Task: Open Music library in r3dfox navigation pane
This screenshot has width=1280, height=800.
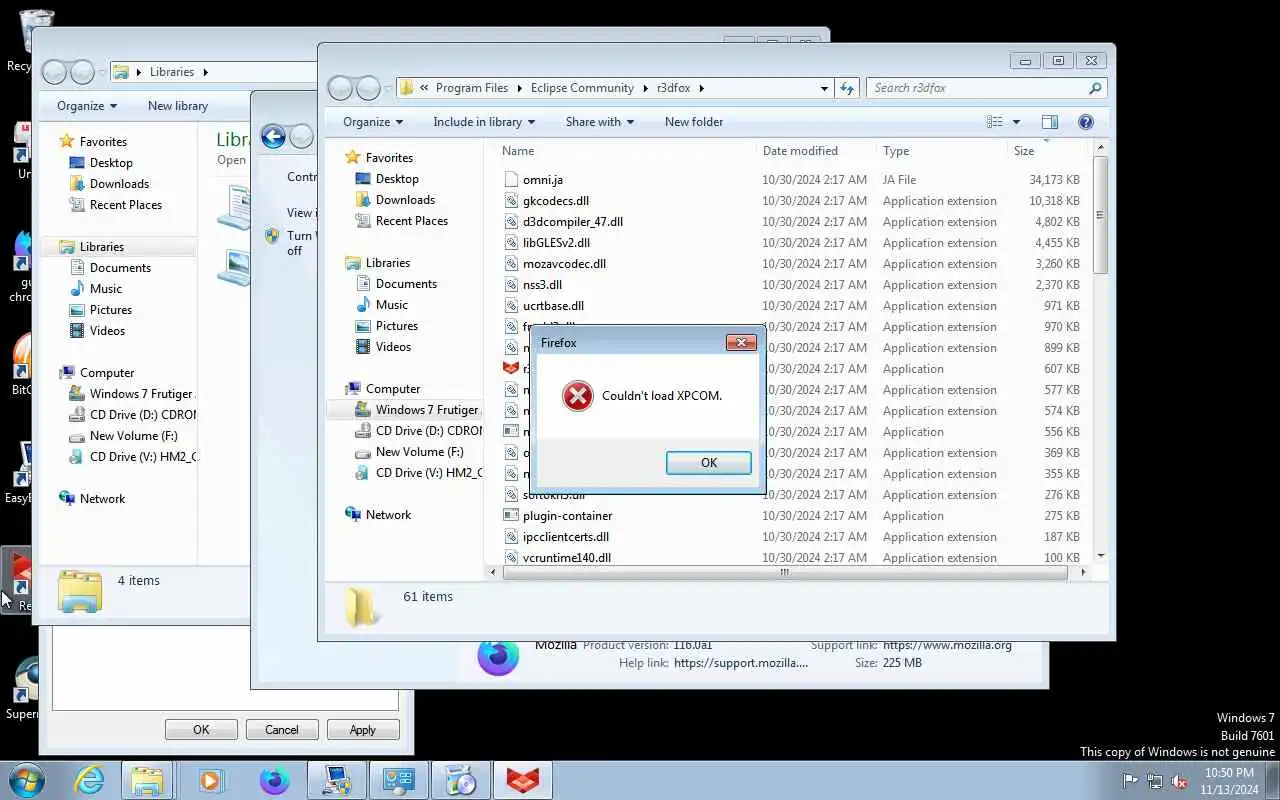Action: [391, 305]
